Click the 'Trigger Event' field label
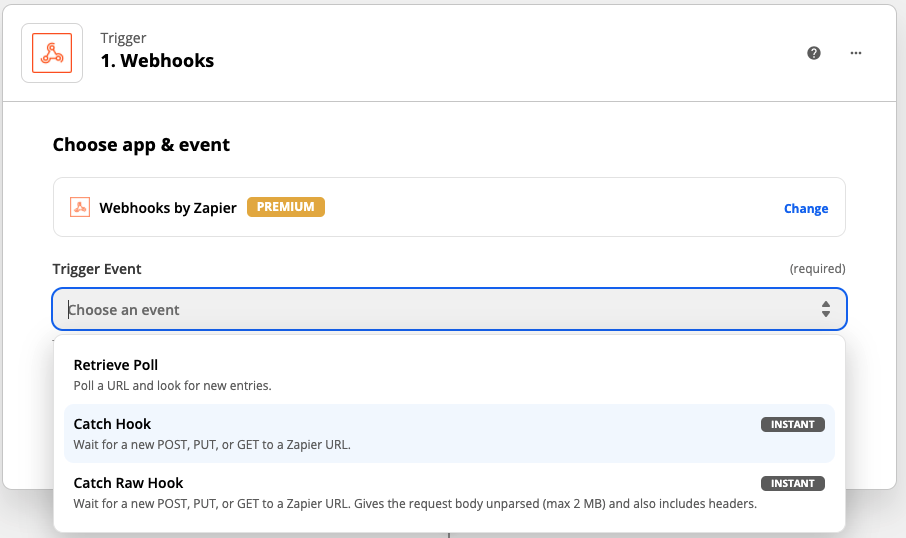Screen dimensions: 906x538 96,269
